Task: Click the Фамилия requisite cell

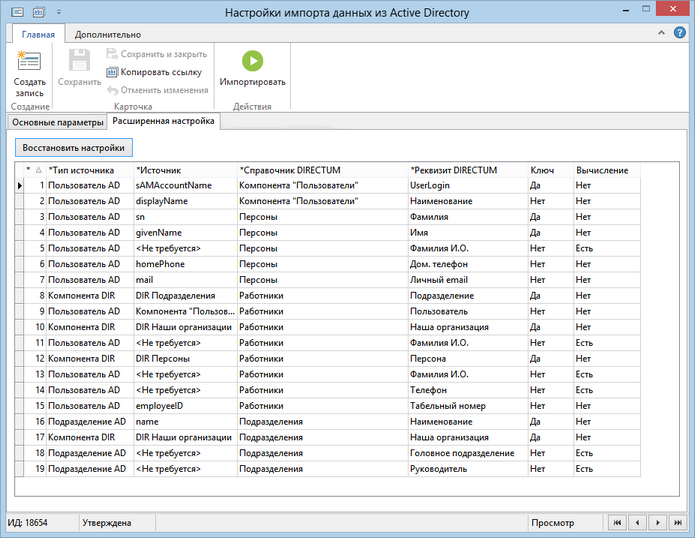Action: [x=468, y=217]
